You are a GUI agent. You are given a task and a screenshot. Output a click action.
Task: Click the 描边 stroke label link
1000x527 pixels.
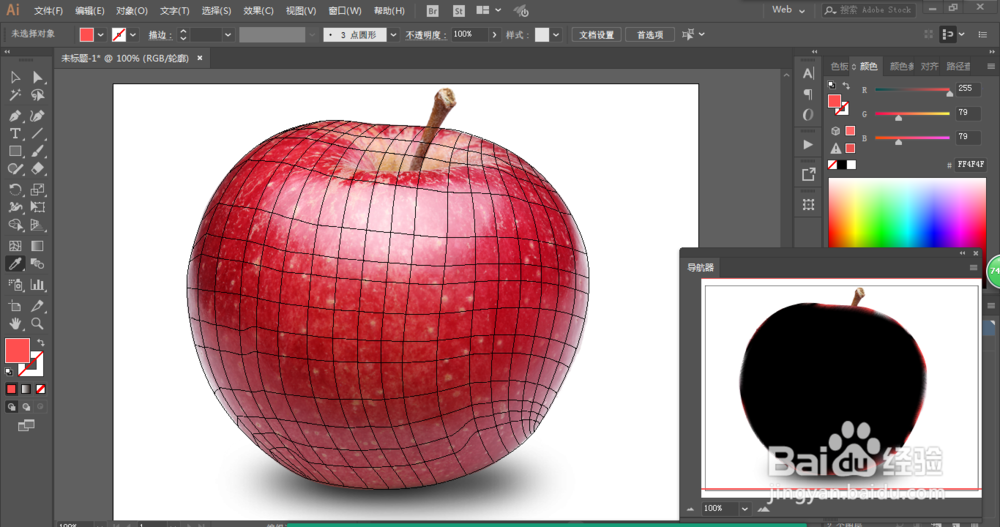(160, 35)
